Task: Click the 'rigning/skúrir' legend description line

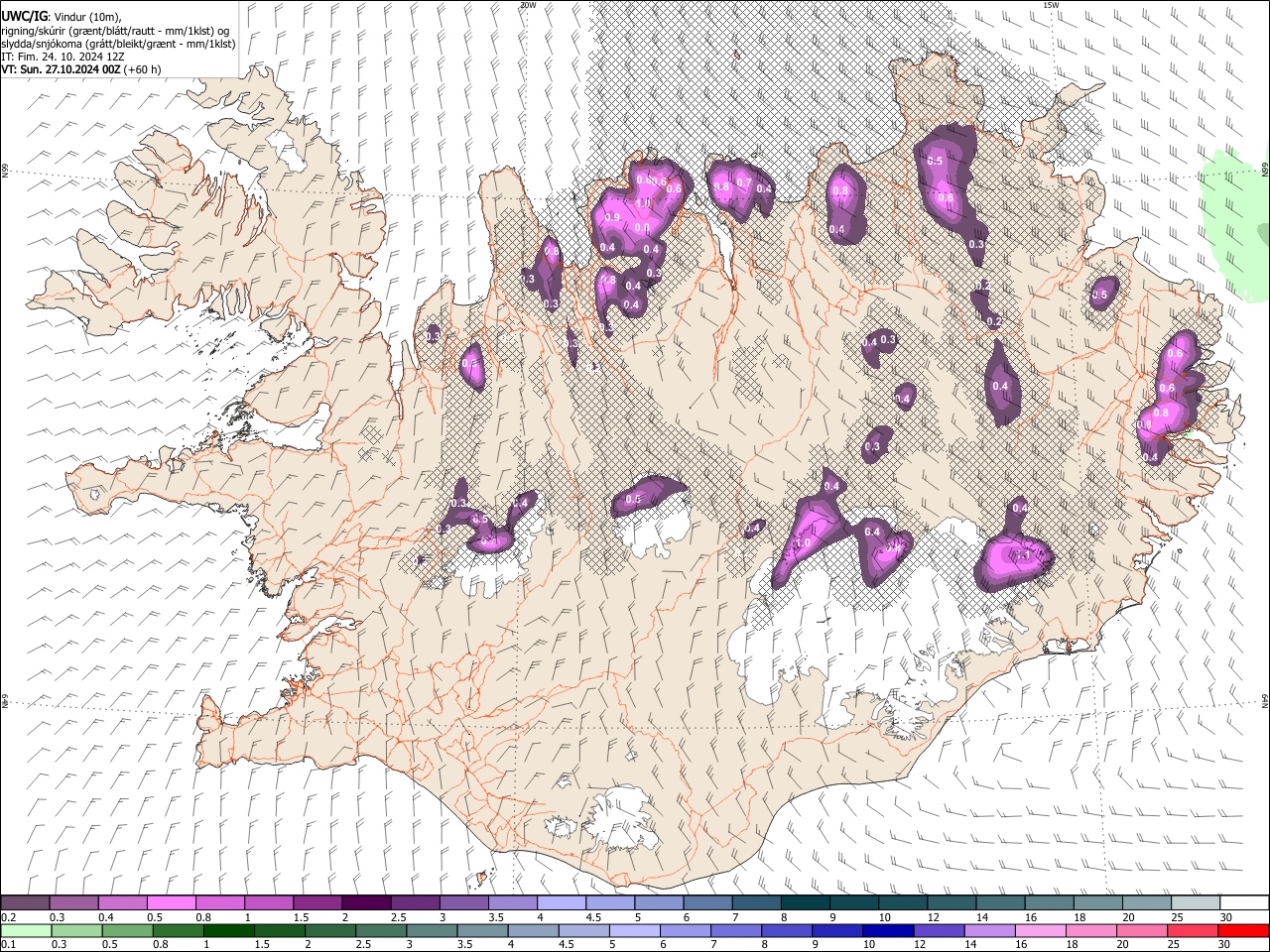Action: (115, 30)
